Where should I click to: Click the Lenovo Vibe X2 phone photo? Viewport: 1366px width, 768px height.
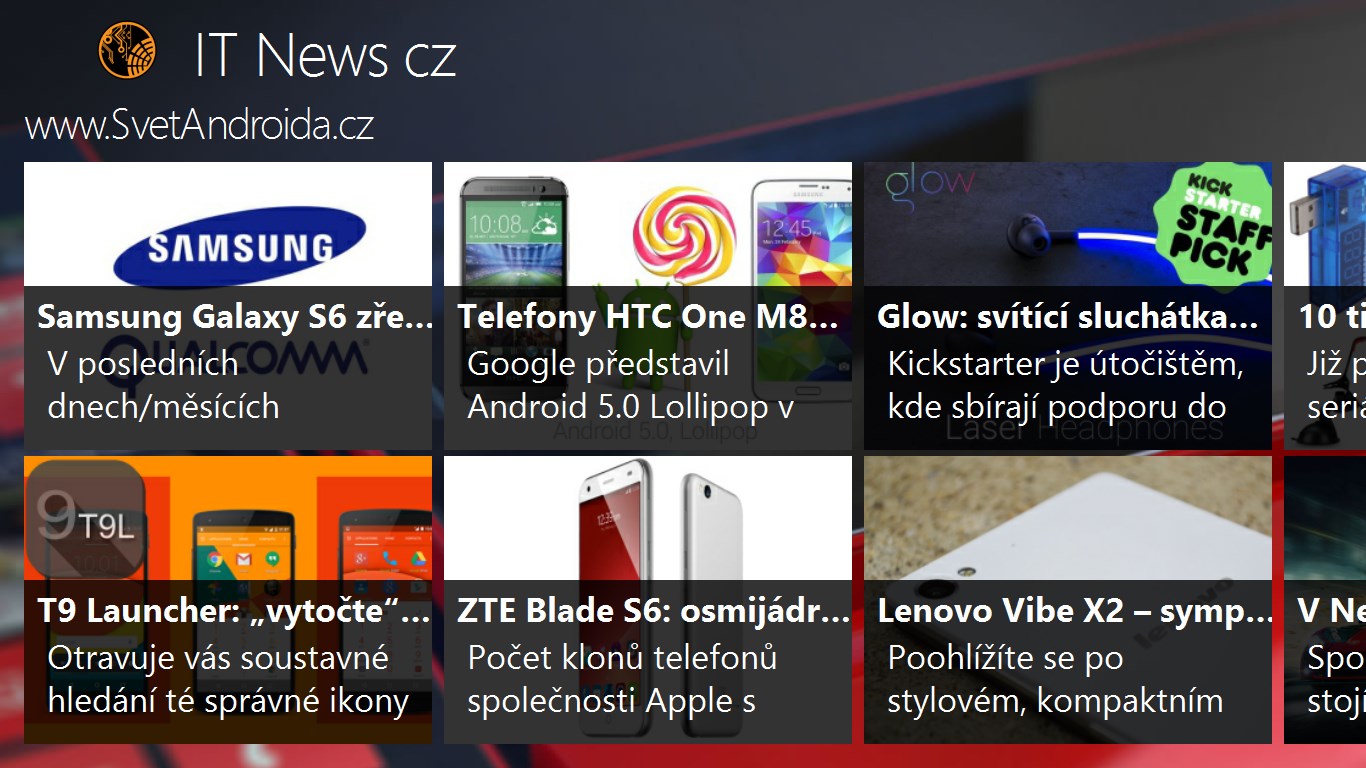(x=1068, y=519)
